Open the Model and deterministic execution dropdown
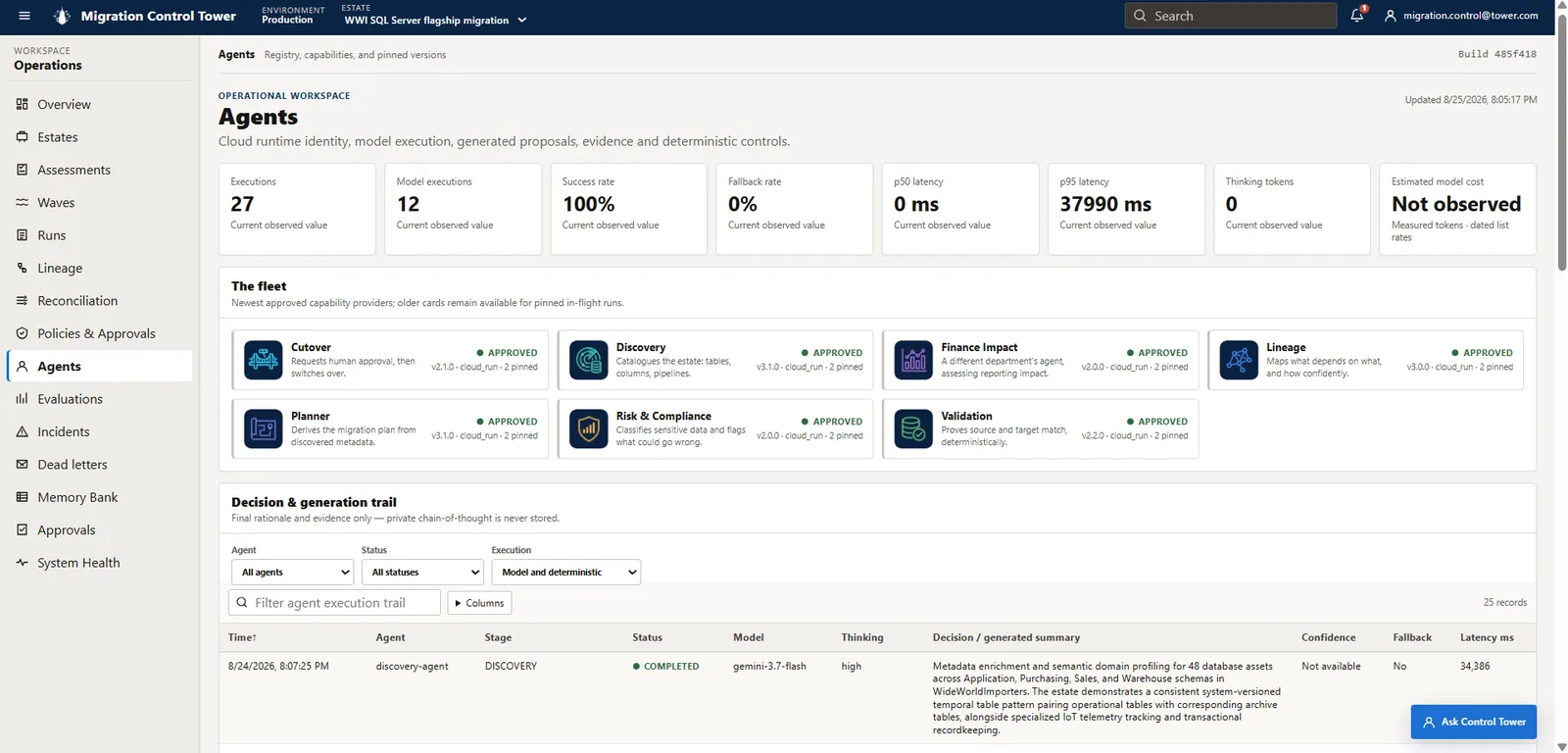The height and width of the screenshot is (753, 1568). (x=565, y=572)
